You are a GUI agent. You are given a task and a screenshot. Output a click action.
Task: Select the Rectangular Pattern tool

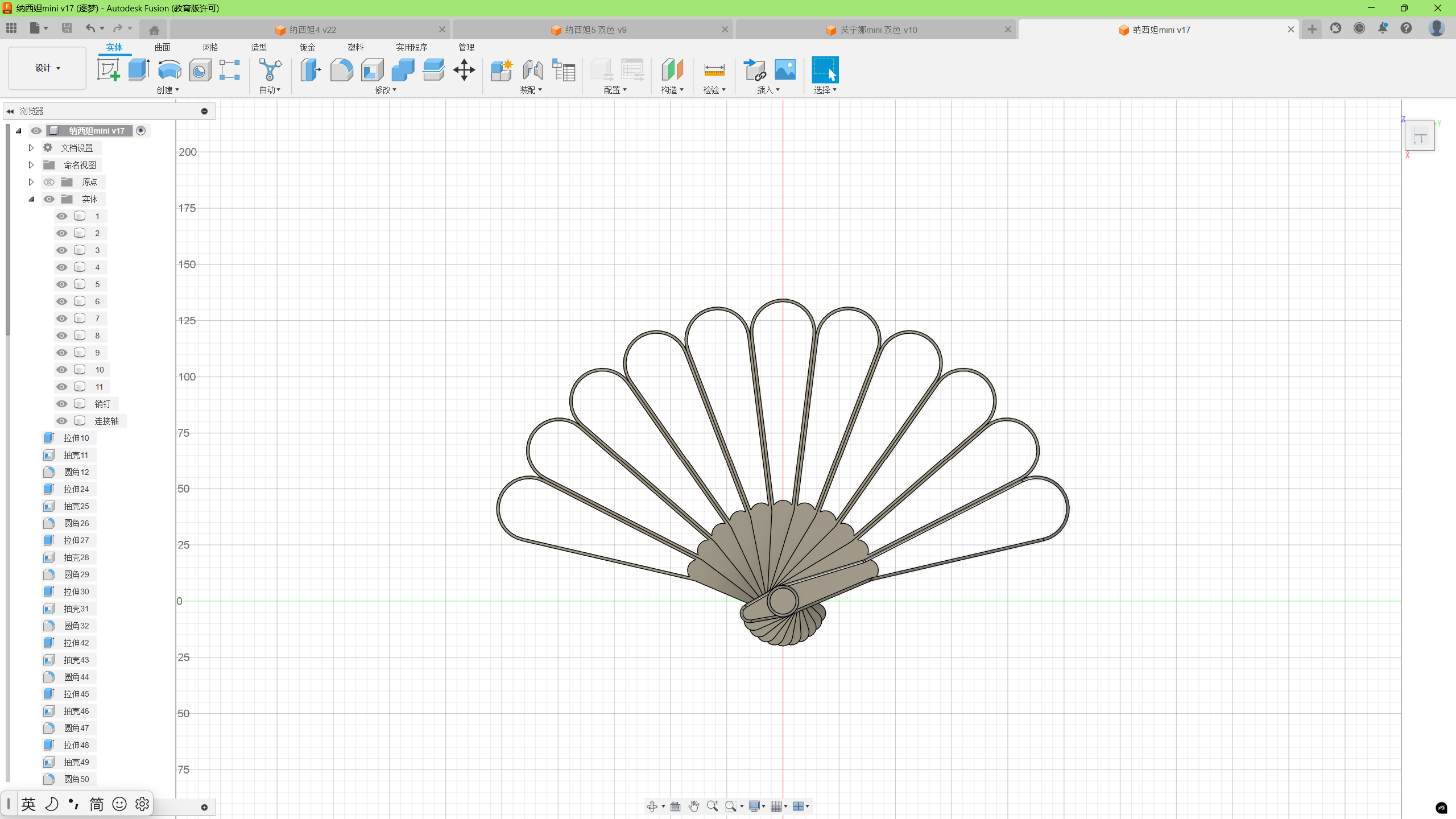pyautogui.click(x=230, y=70)
